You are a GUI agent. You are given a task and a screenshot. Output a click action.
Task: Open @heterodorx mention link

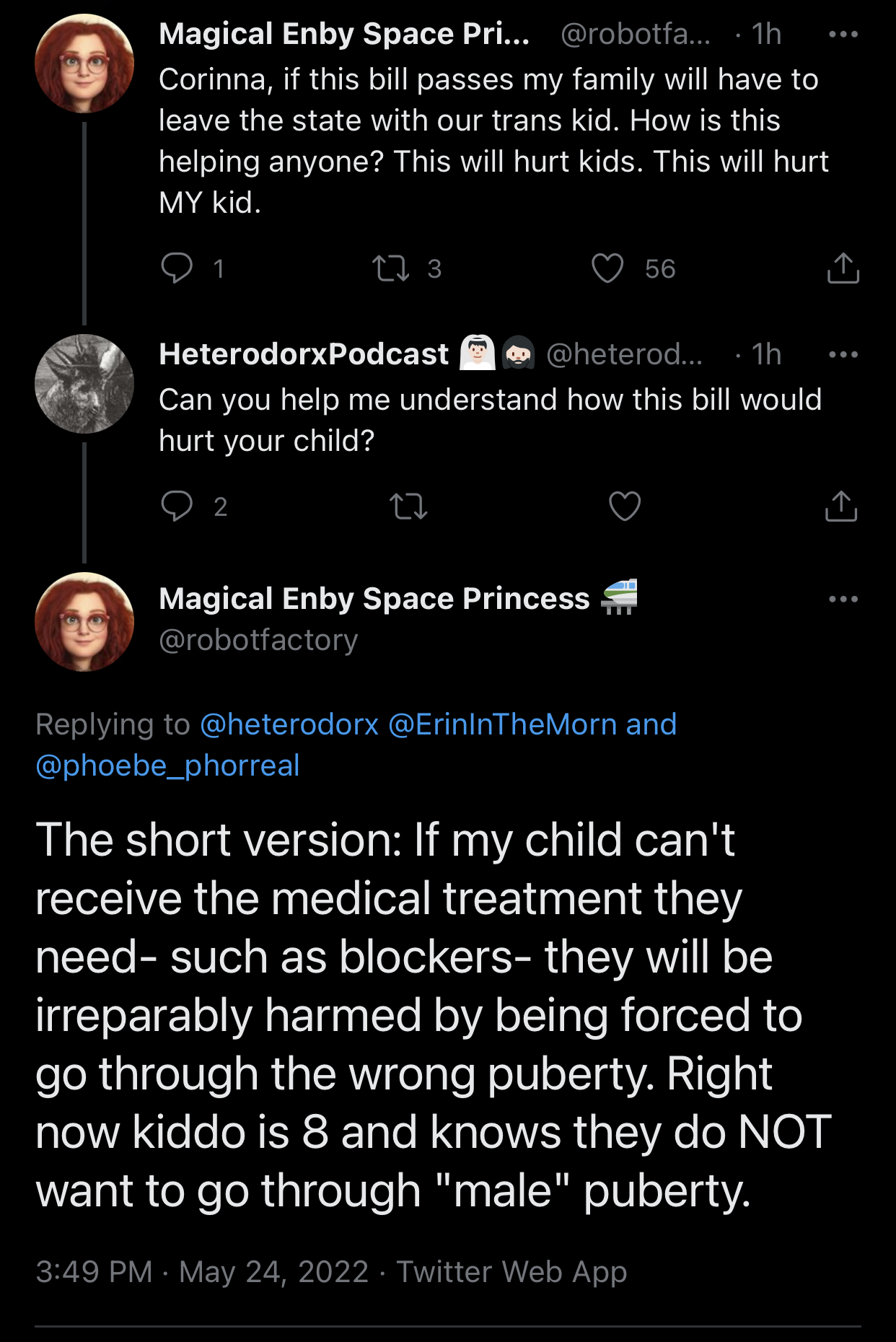(289, 724)
